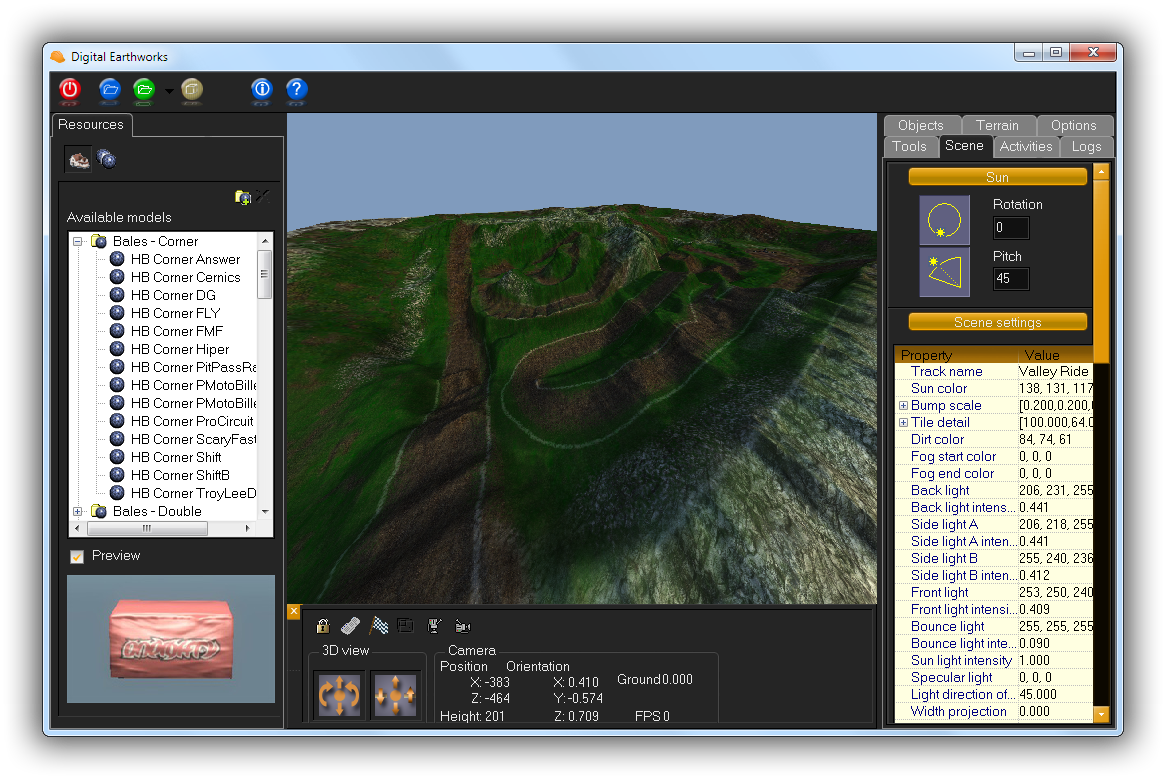1166x779 pixels.
Task: Select the 3D view orbit rotate control
Action: tap(340, 694)
